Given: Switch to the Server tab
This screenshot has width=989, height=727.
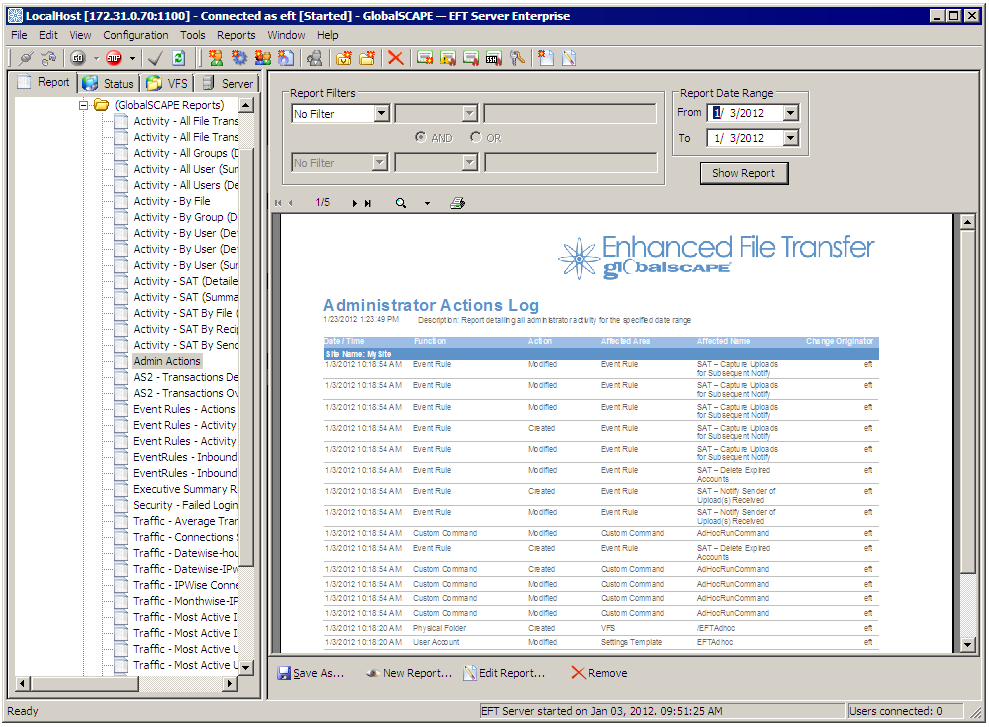Looking at the screenshot, I should (228, 83).
